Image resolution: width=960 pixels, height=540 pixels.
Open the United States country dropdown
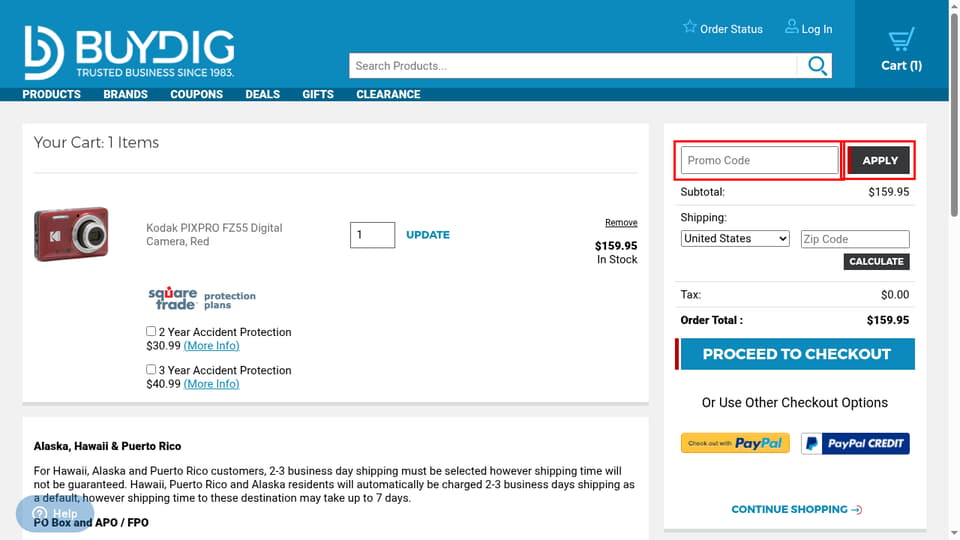click(x=735, y=239)
